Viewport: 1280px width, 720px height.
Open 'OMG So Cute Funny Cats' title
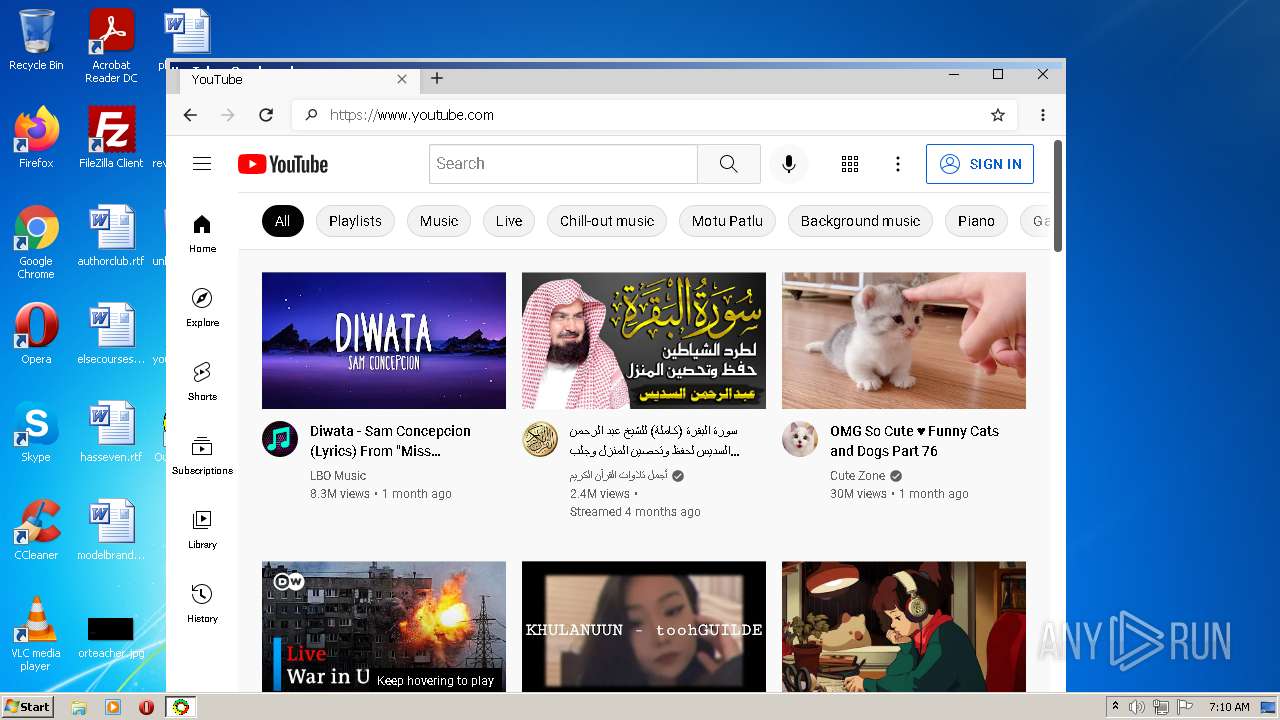(914, 441)
